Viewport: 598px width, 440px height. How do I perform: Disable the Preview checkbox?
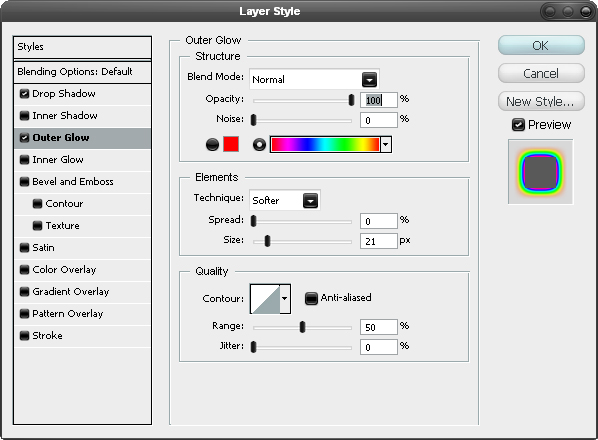(x=518, y=125)
